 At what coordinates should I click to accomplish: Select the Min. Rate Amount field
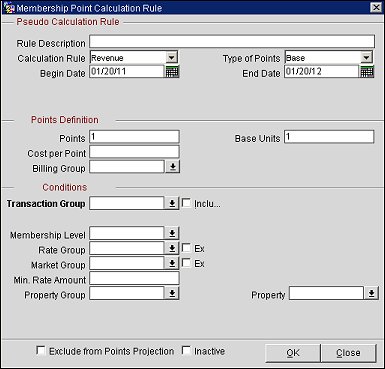pyautogui.click(x=134, y=278)
